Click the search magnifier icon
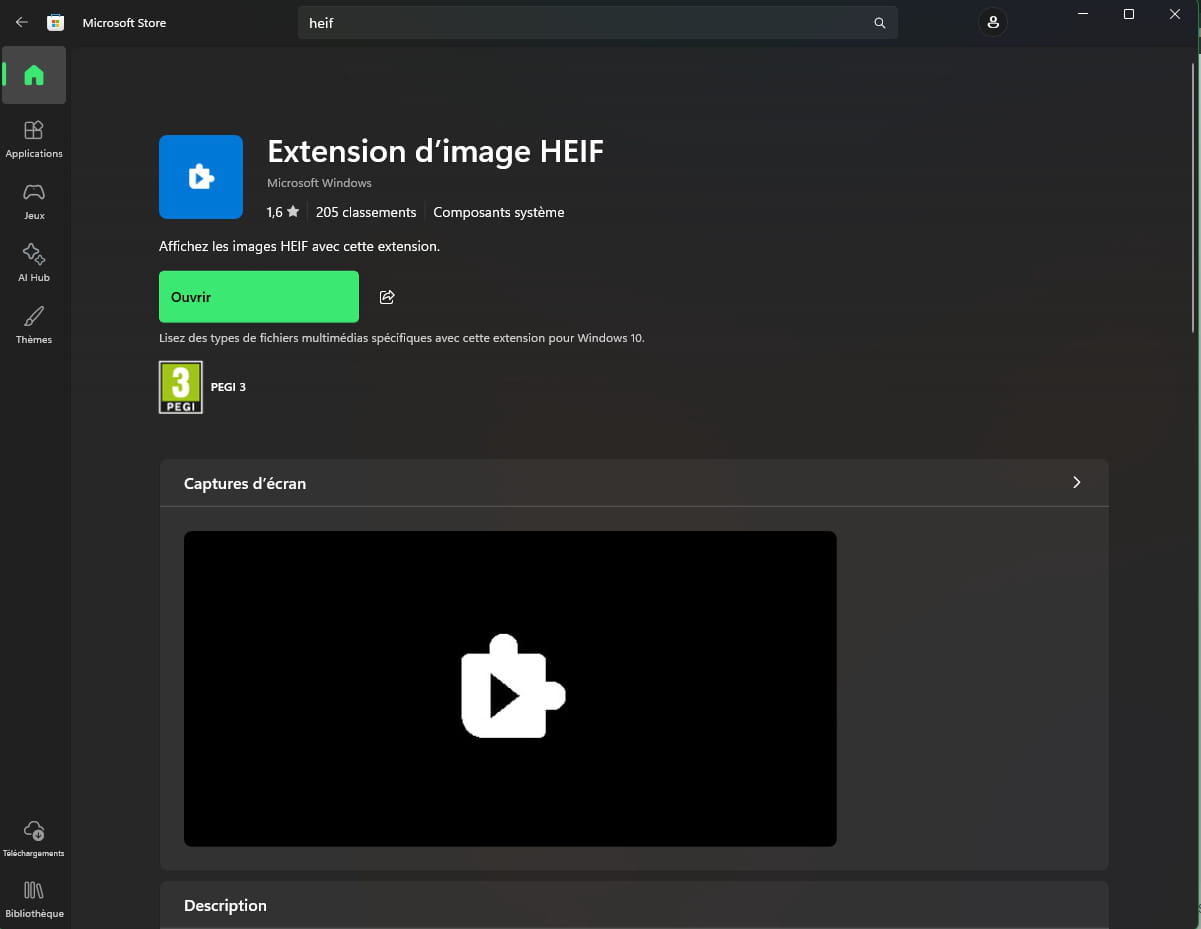 879,23
